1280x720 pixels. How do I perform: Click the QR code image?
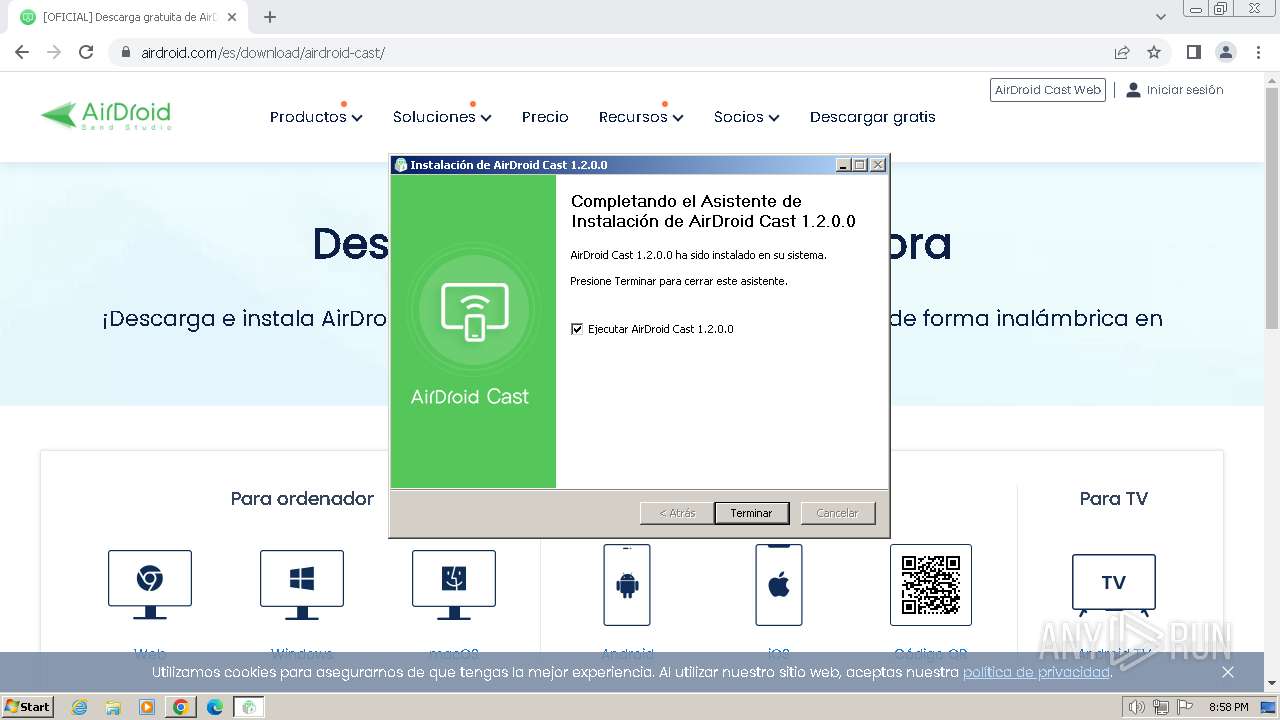[x=931, y=585]
